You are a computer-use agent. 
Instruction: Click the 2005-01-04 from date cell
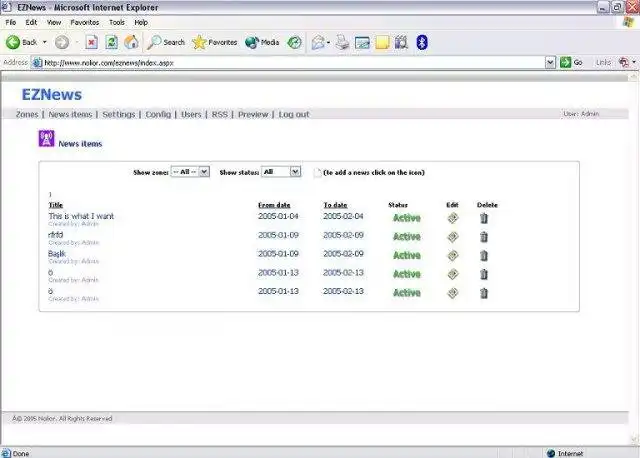[x=278, y=216]
